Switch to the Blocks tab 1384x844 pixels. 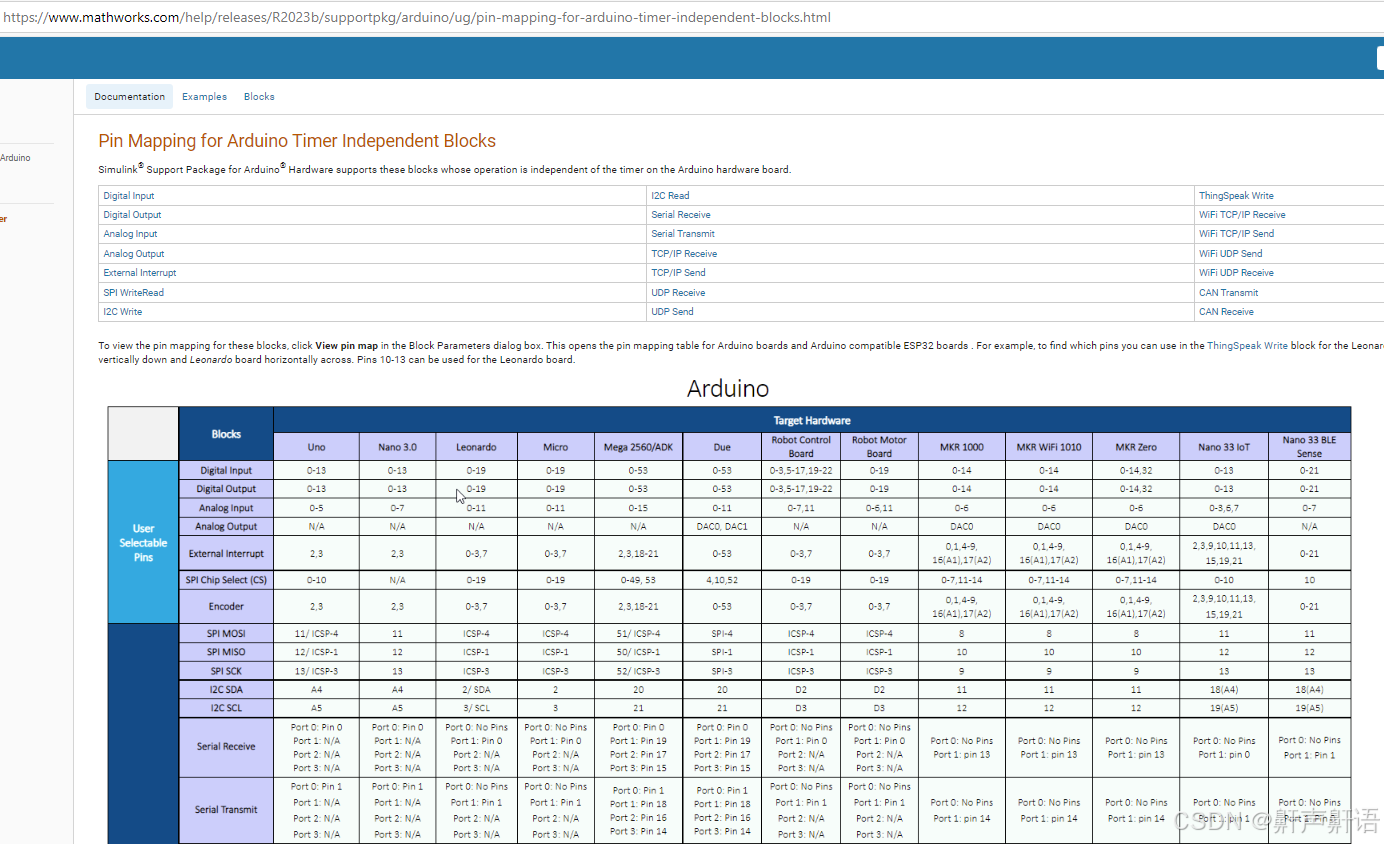tap(259, 97)
